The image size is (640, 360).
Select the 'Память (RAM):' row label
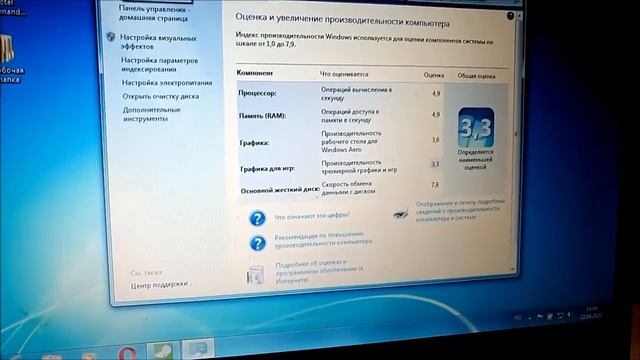click(262, 116)
